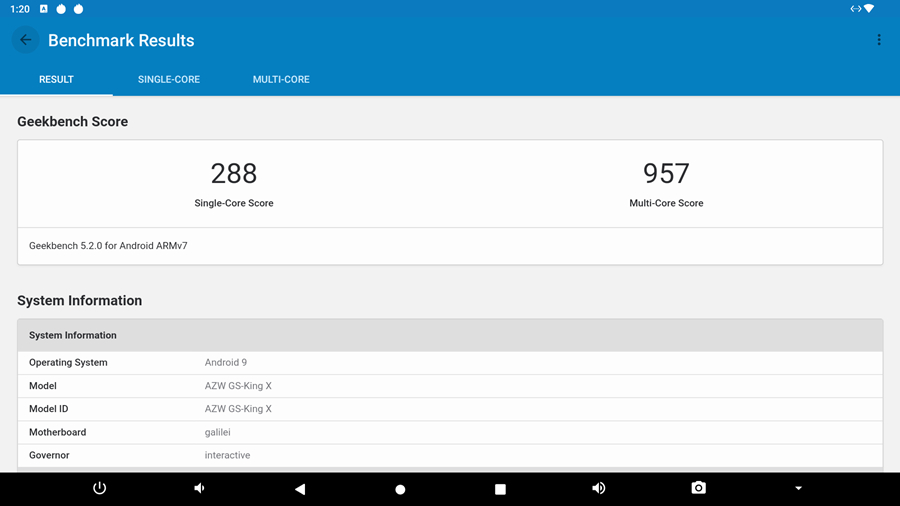Tap 'Geekbench 5.2.0 for Android ARMv7' text
This screenshot has height=506, width=900.
(108, 246)
